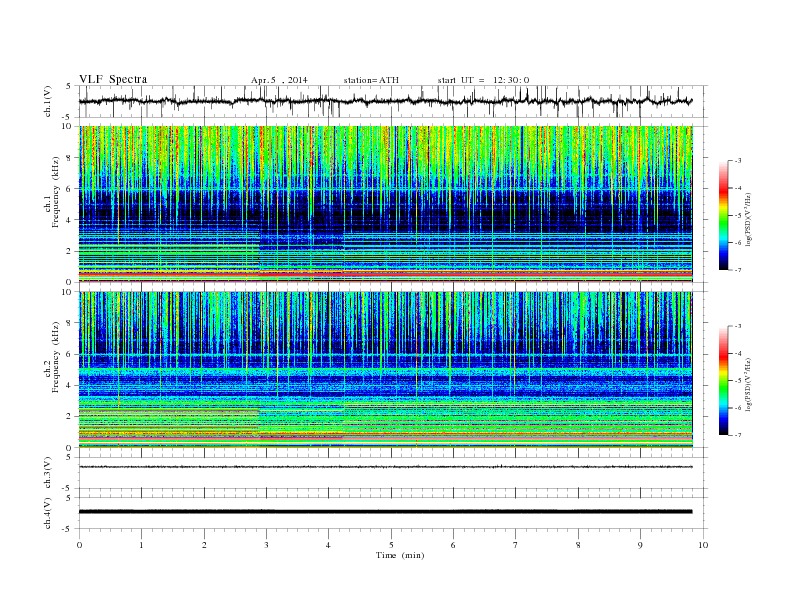Click the "-4" tick on ch.2 colorbar
Viewport: 792px width, 612px height.
[738, 353]
